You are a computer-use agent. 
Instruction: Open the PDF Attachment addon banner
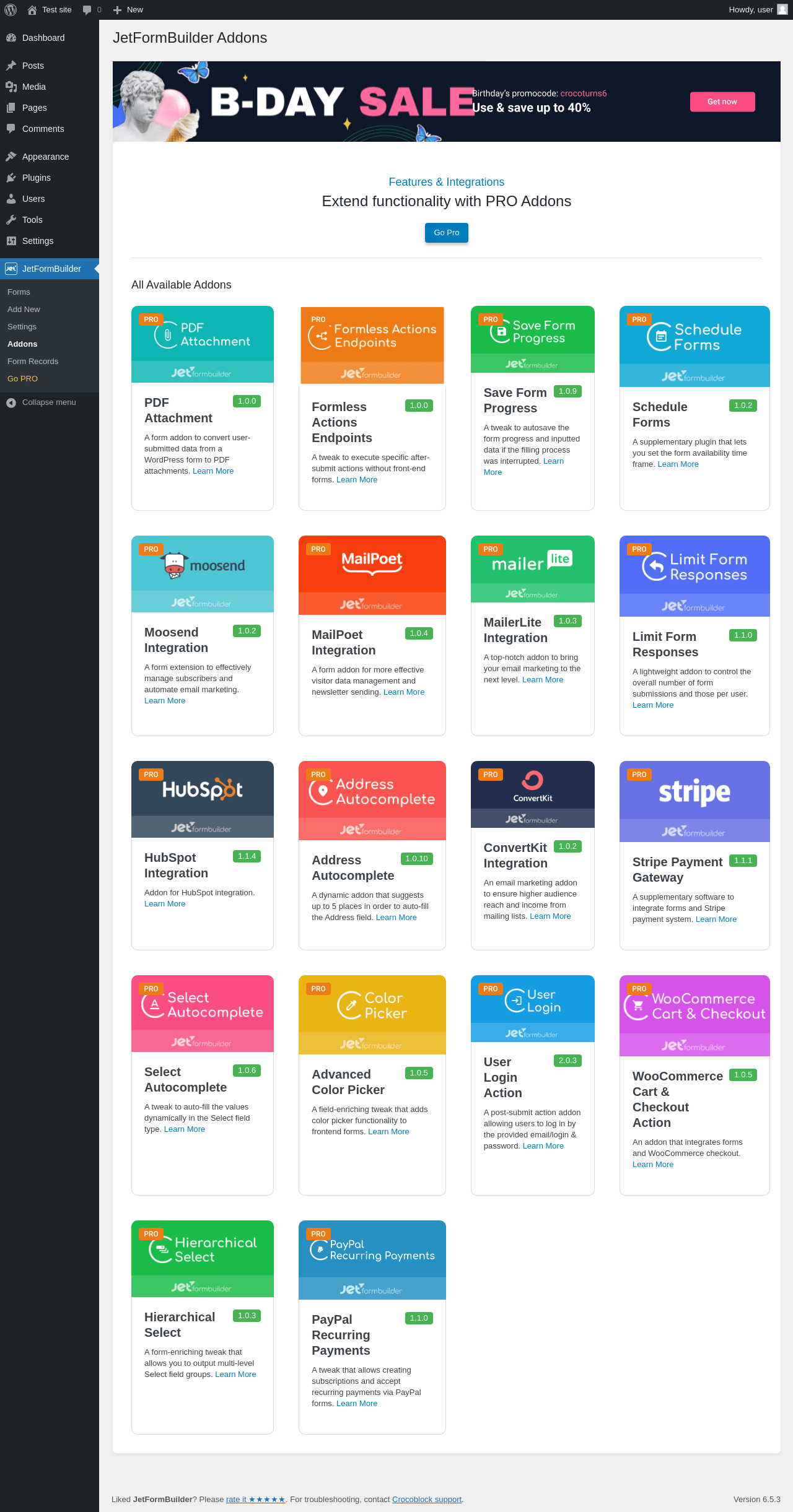(203, 344)
